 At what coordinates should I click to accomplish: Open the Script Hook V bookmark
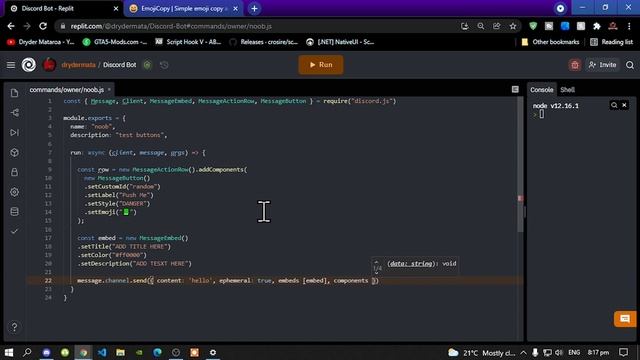coord(188,42)
